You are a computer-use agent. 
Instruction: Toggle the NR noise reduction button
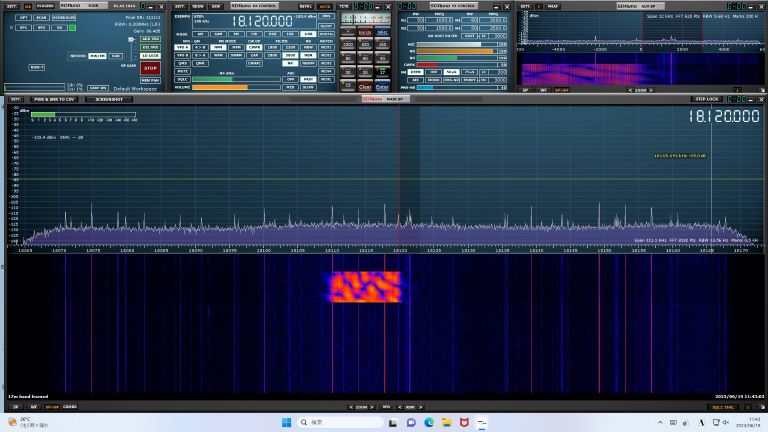tap(290, 63)
